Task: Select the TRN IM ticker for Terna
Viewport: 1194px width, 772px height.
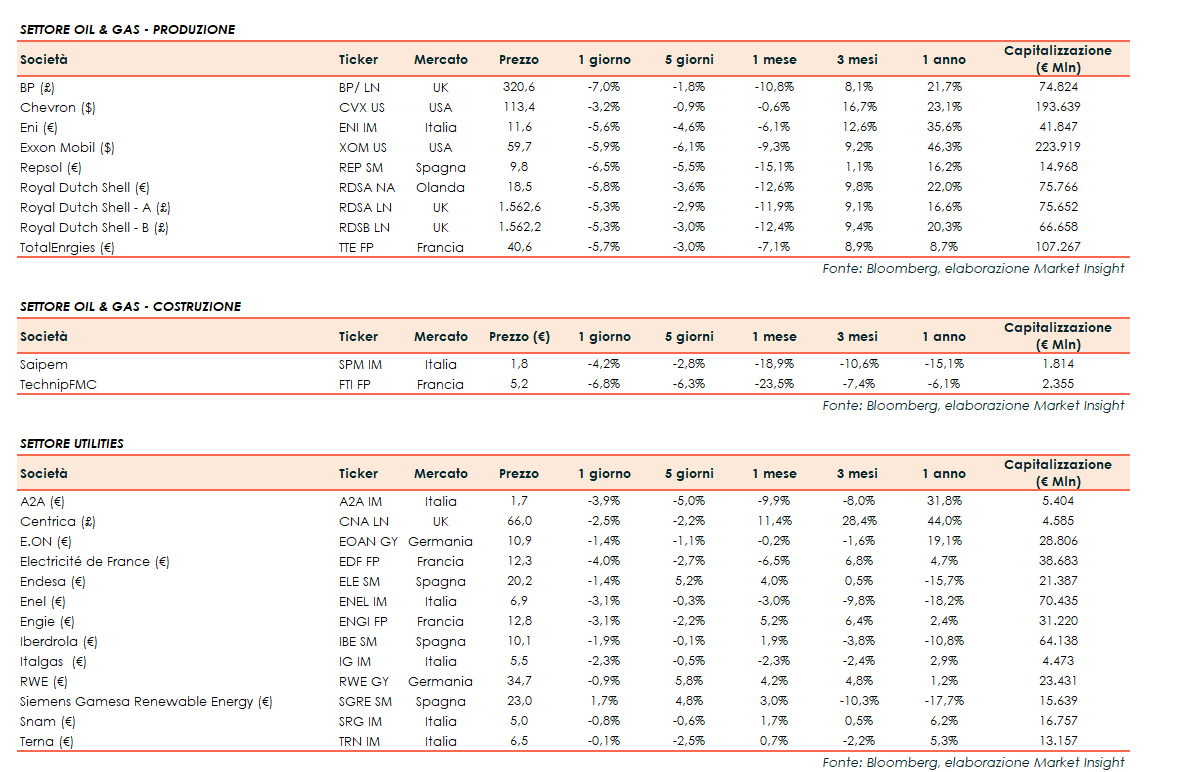Action: pos(360,741)
